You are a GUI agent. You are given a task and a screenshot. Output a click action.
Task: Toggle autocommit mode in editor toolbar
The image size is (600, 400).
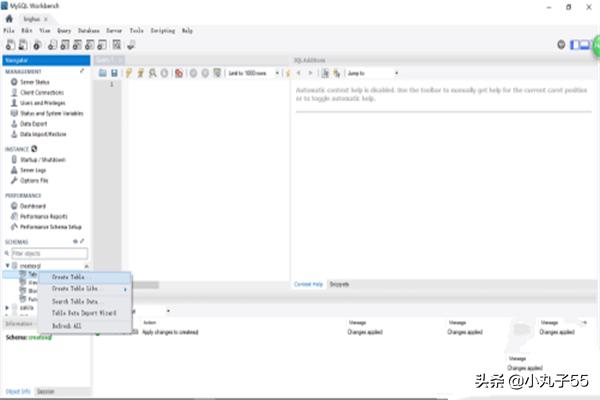217,73
